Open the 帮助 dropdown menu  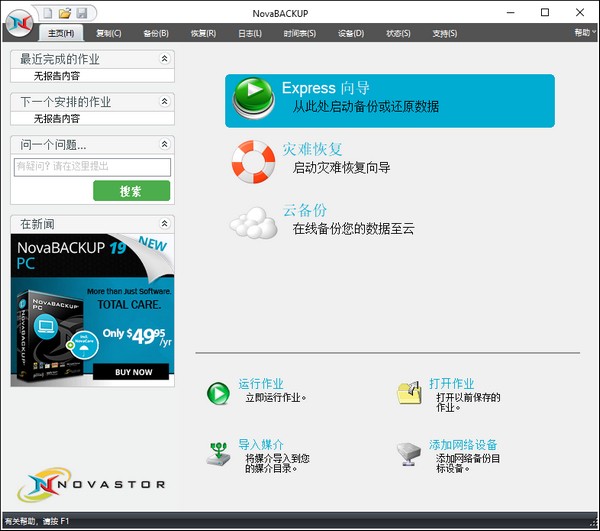pos(583,33)
